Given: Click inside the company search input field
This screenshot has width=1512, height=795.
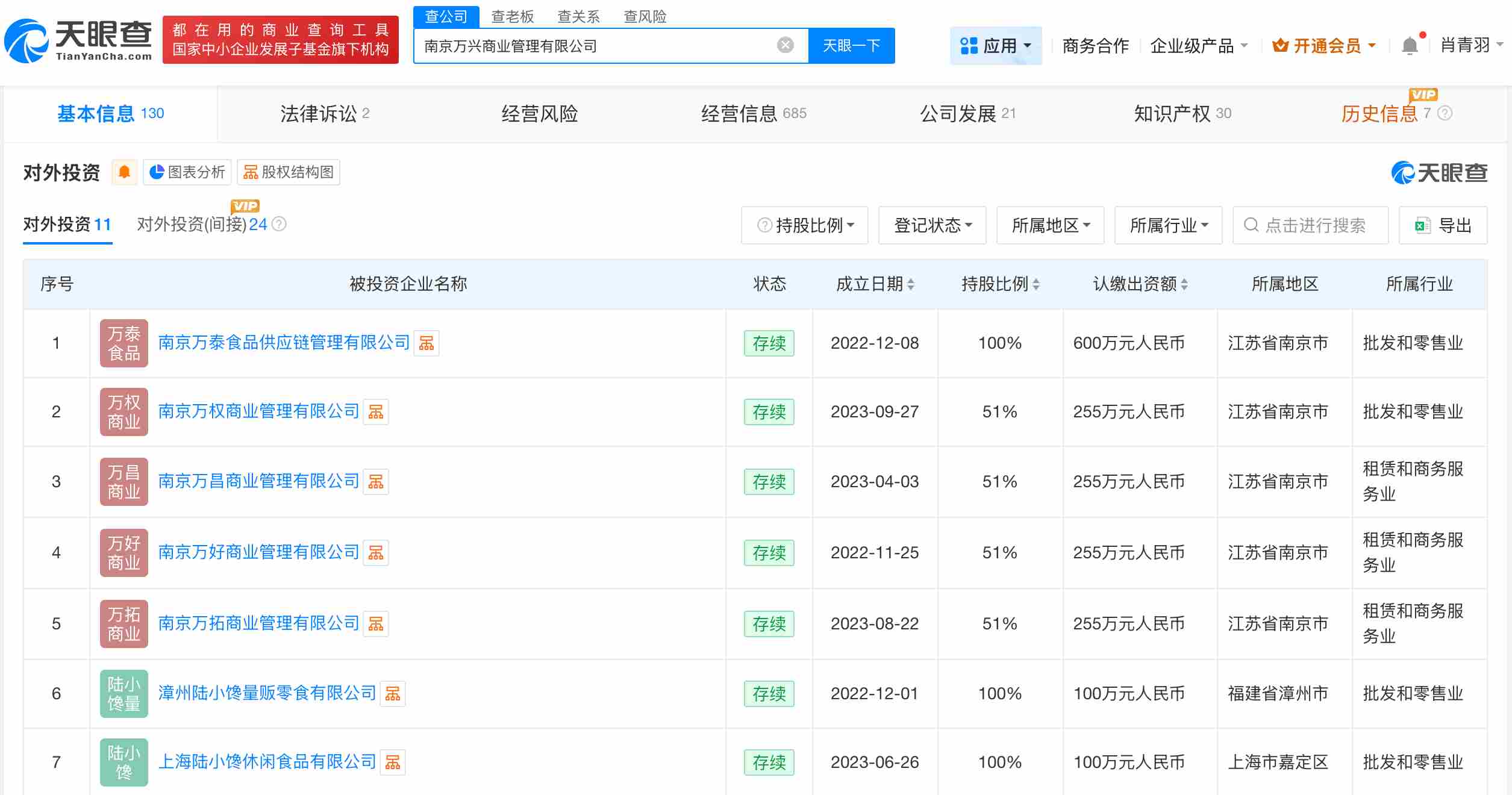Looking at the screenshot, I should pyautogui.click(x=602, y=45).
